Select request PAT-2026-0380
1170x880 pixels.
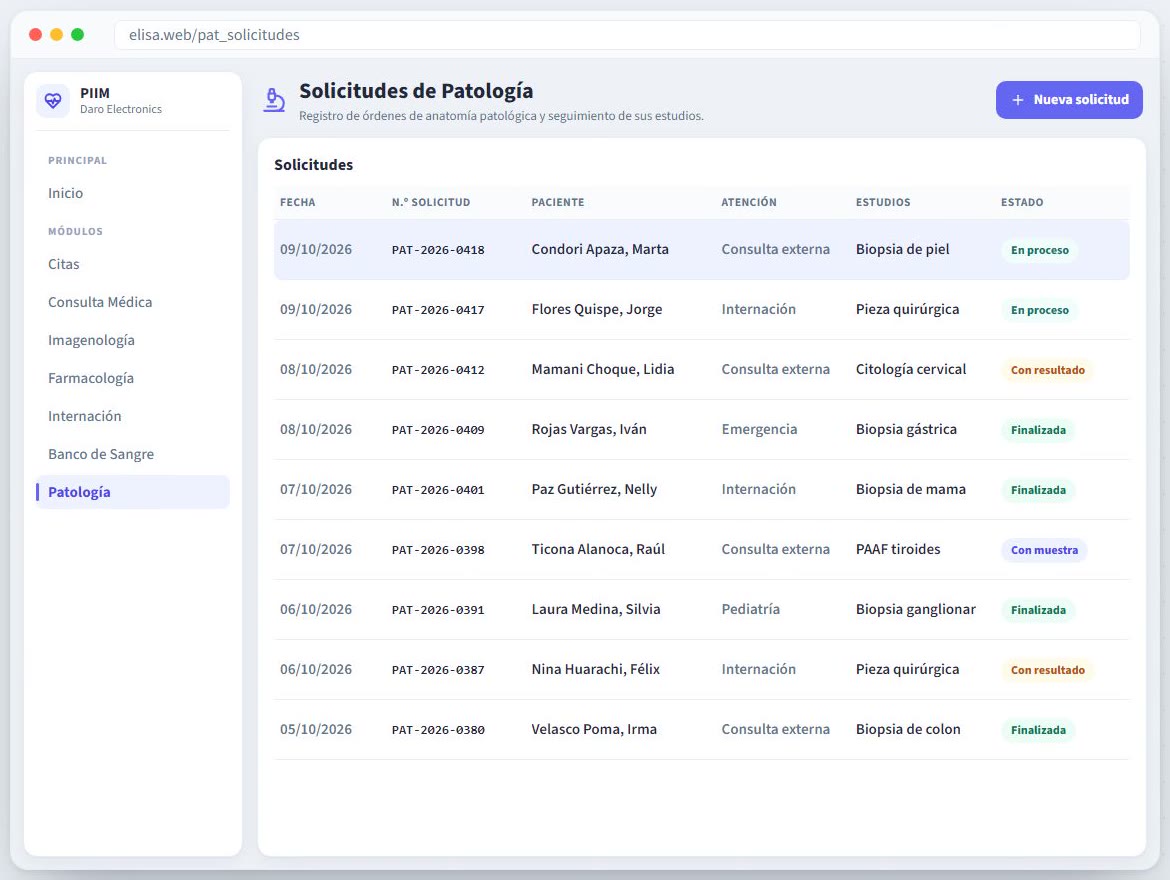(438, 730)
